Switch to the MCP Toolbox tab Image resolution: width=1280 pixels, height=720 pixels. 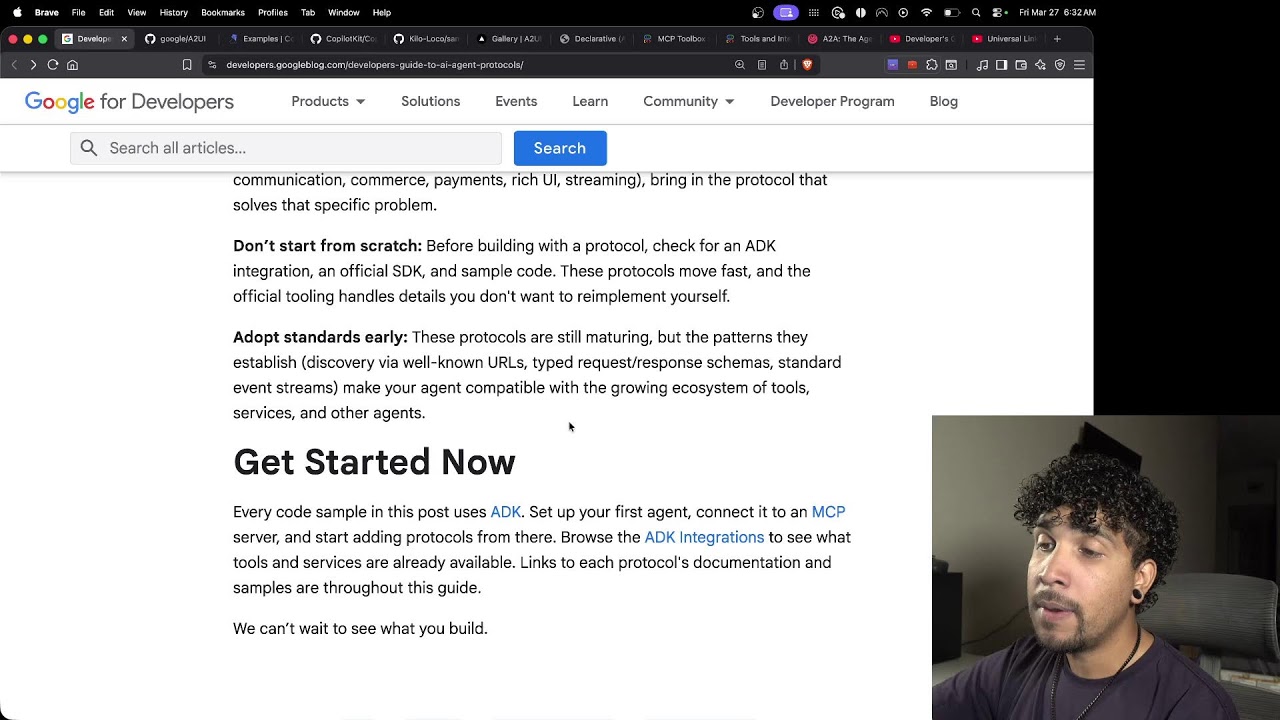click(x=675, y=39)
